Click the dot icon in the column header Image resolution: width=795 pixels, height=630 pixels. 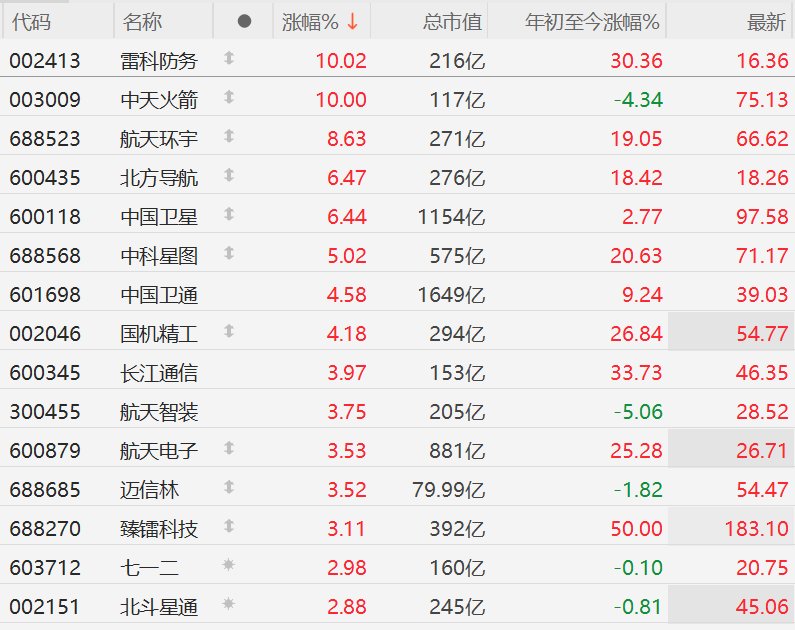tap(244, 21)
